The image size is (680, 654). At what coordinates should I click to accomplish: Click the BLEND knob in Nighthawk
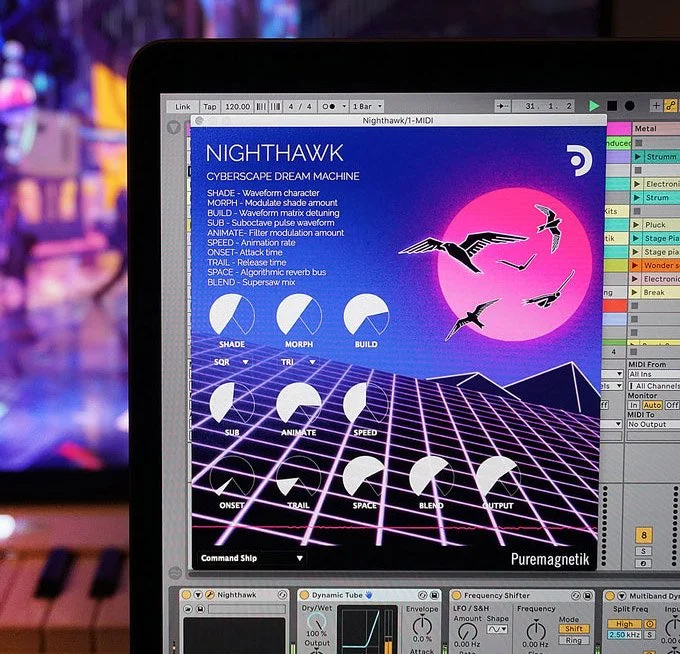click(432, 476)
